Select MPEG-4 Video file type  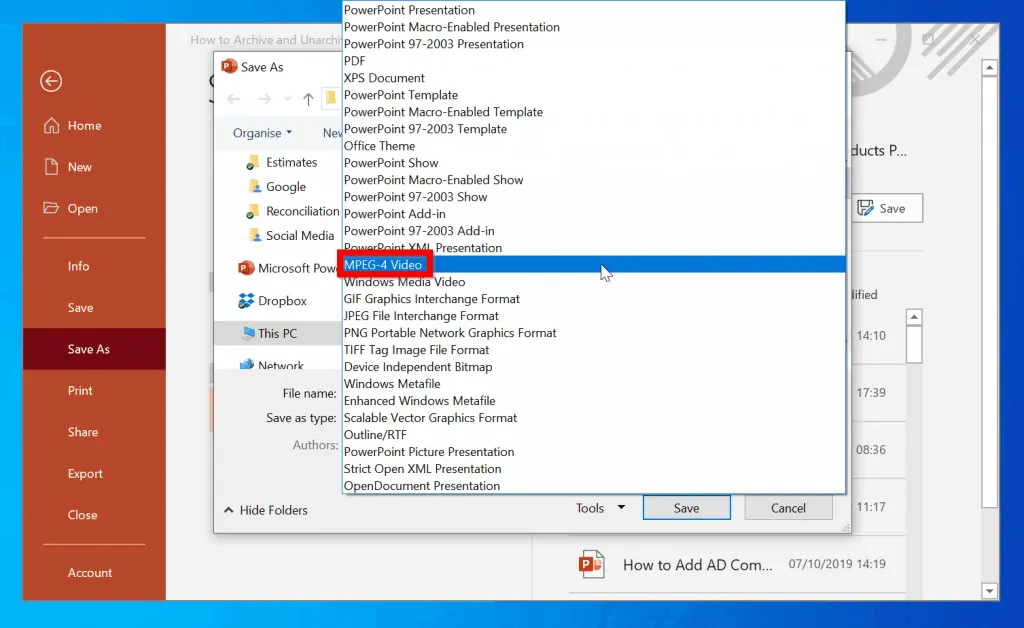coord(594,264)
